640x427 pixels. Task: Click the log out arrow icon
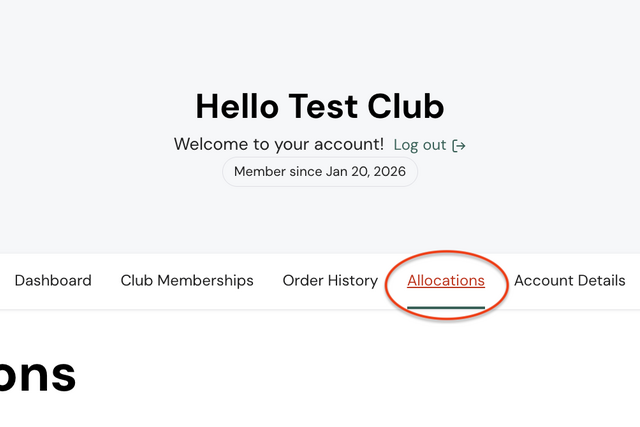[x=459, y=145]
